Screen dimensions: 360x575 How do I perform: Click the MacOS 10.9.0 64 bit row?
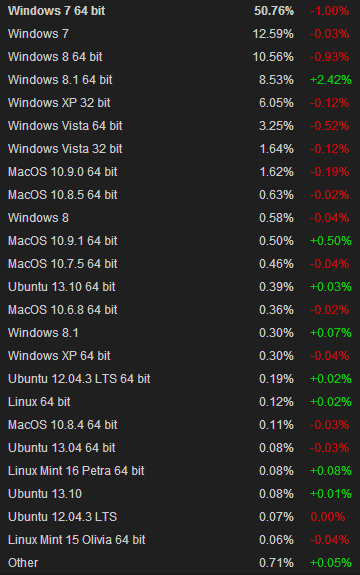point(180,172)
